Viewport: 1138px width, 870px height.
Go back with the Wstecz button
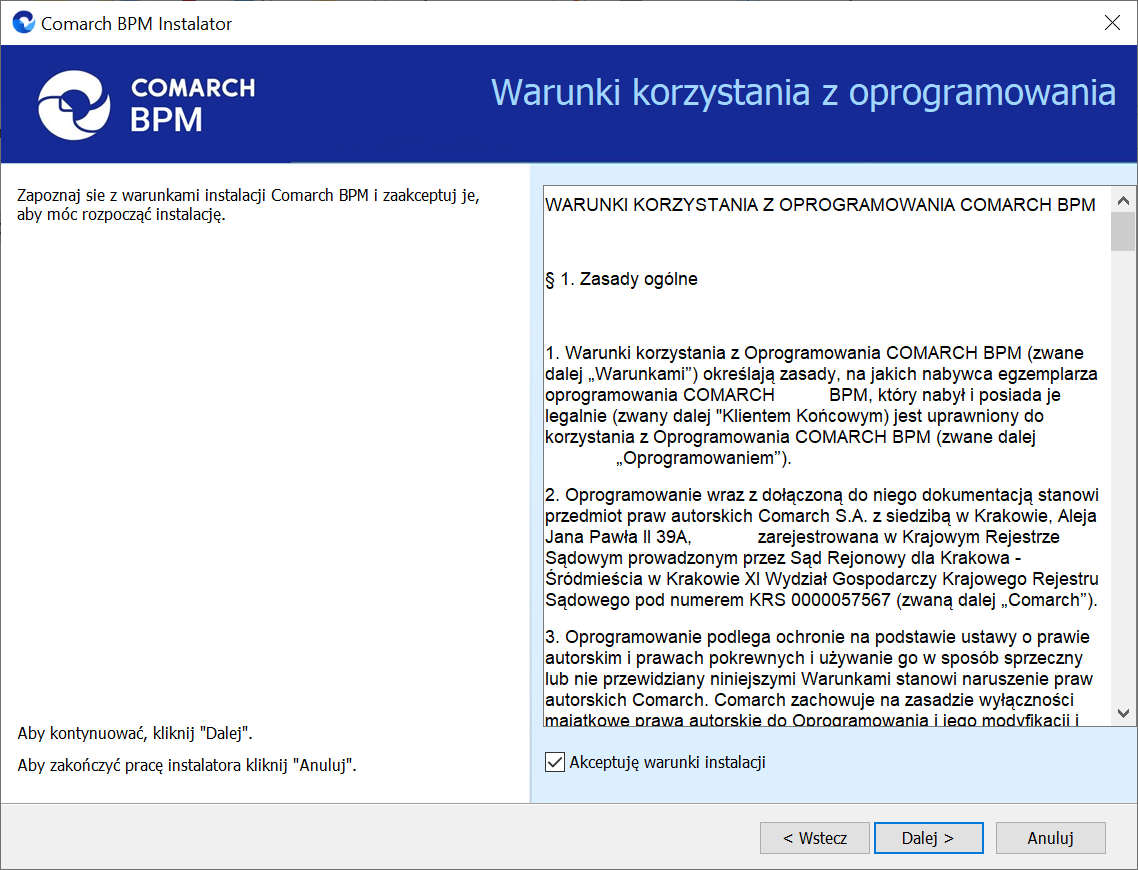[814, 838]
